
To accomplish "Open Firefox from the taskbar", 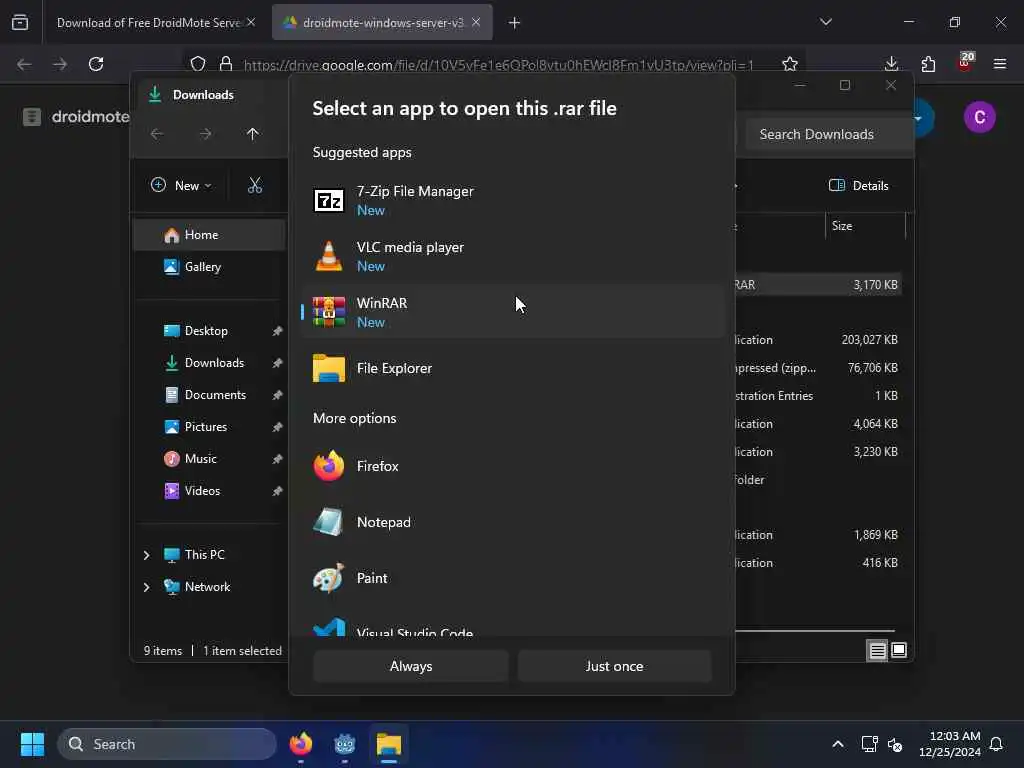I will coord(301,744).
